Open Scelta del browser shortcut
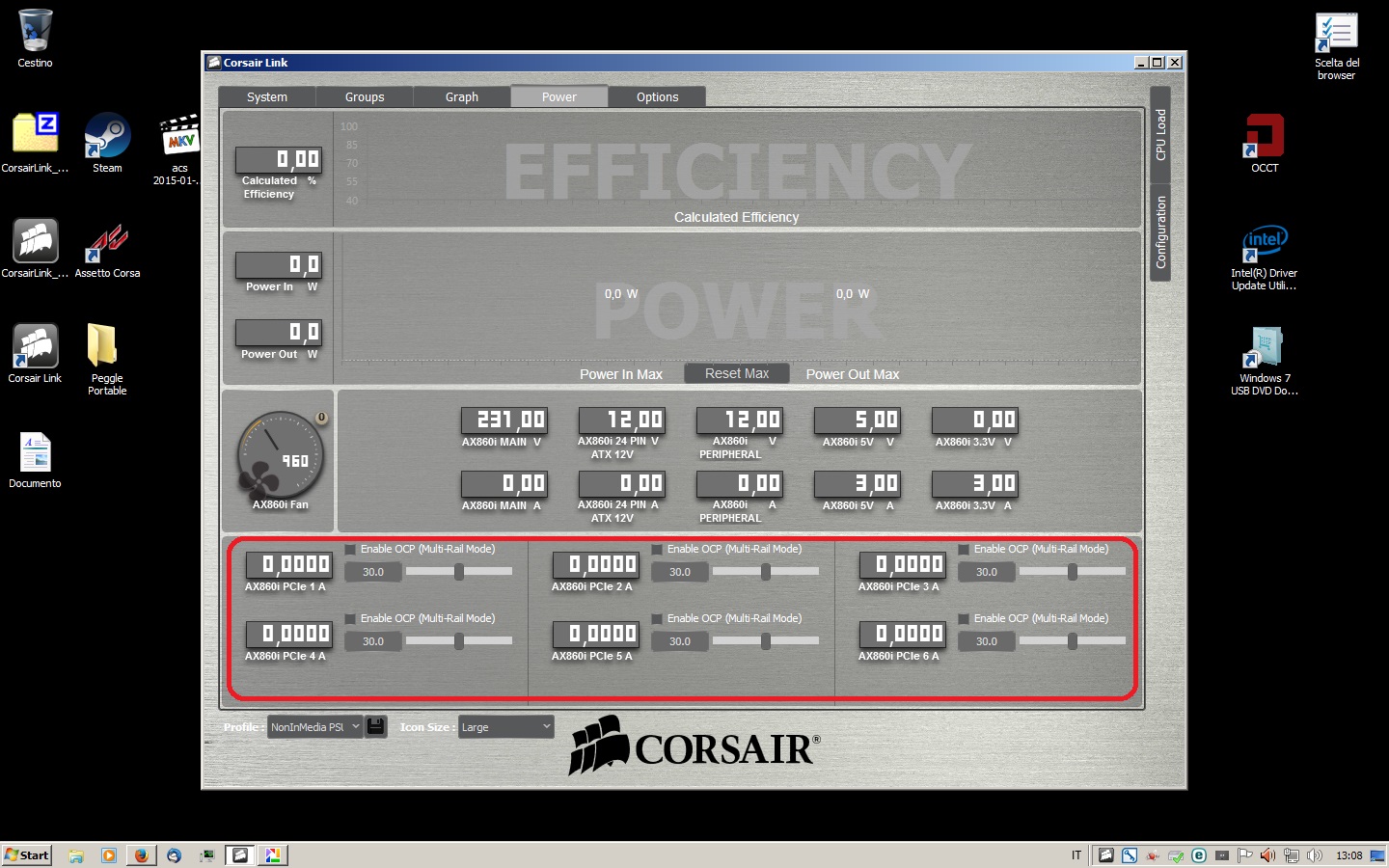This screenshot has height=868, width=1389. (x=1336, y=45)
